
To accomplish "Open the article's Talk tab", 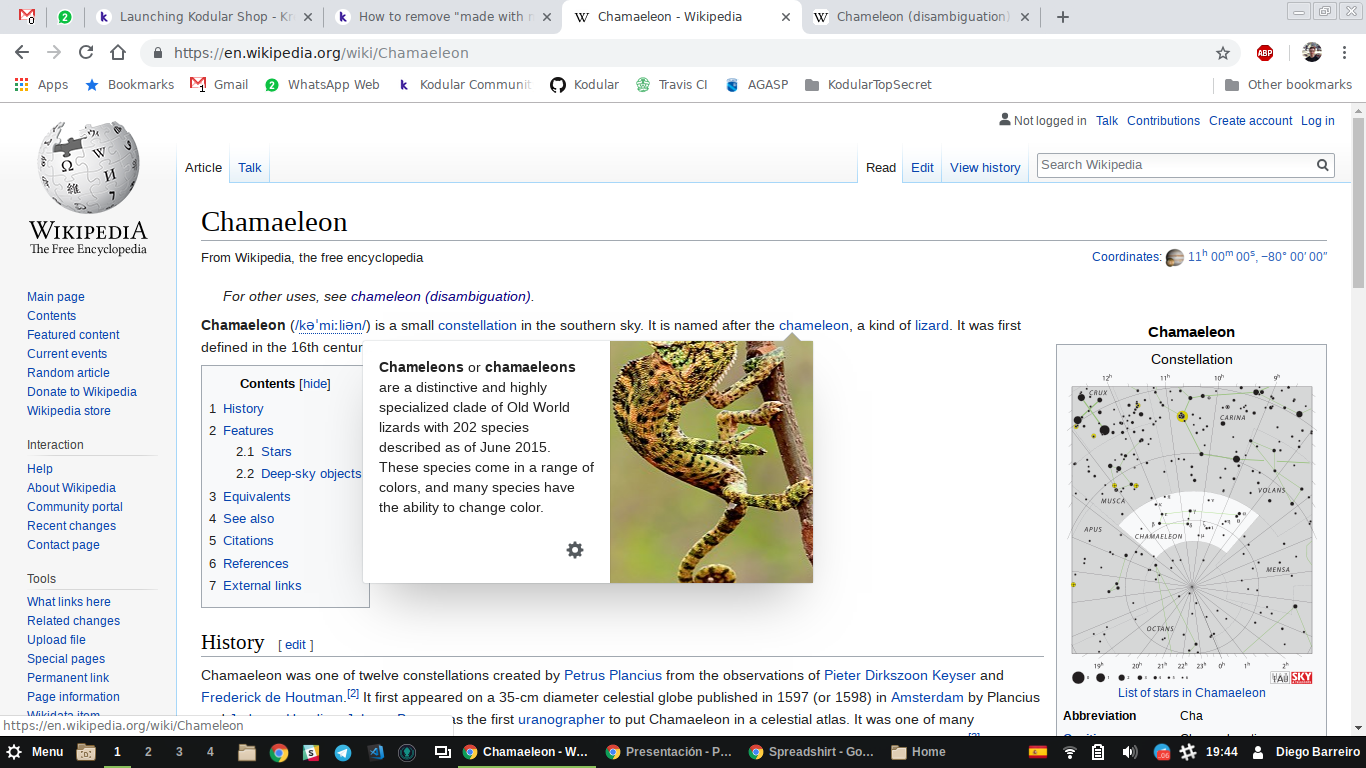I will [x=250, y=168].
